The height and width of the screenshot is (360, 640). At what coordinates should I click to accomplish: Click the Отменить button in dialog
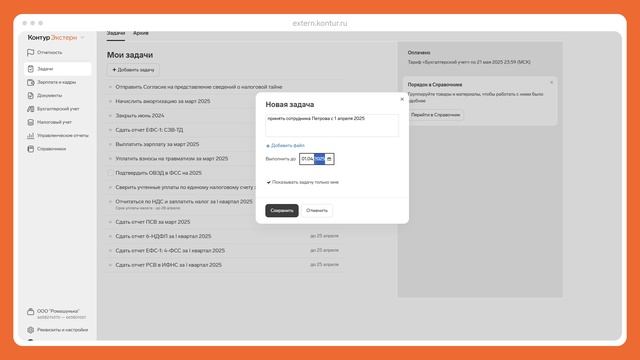coord(317,211)
